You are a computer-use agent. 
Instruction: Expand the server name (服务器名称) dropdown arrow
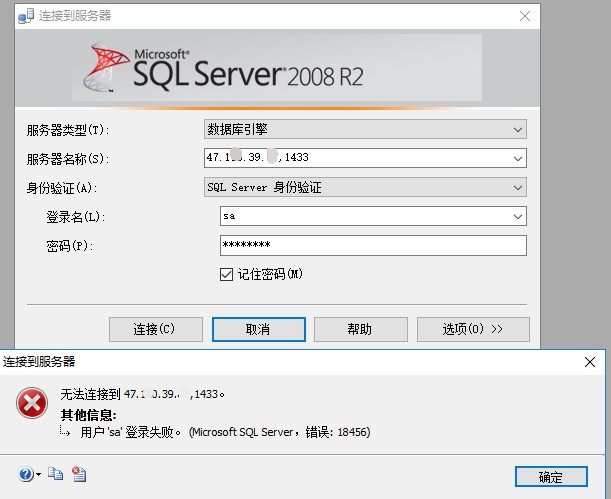click(518, 159)
